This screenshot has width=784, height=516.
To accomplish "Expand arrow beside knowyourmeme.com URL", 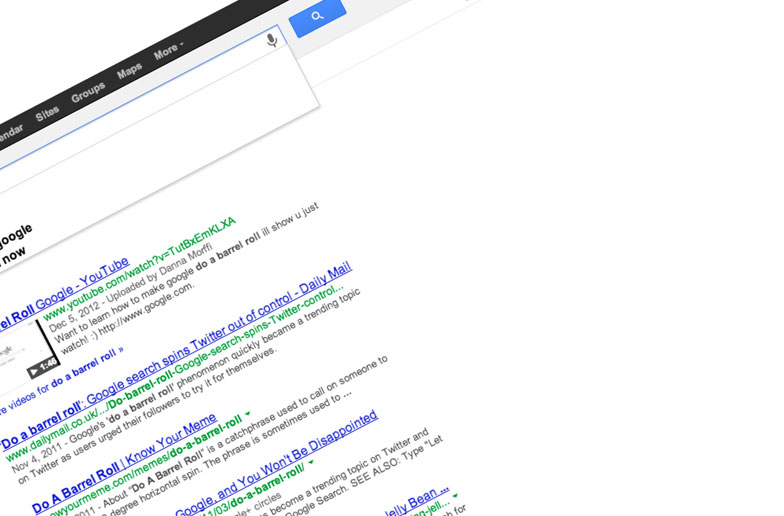I will [x=247, y=414].
